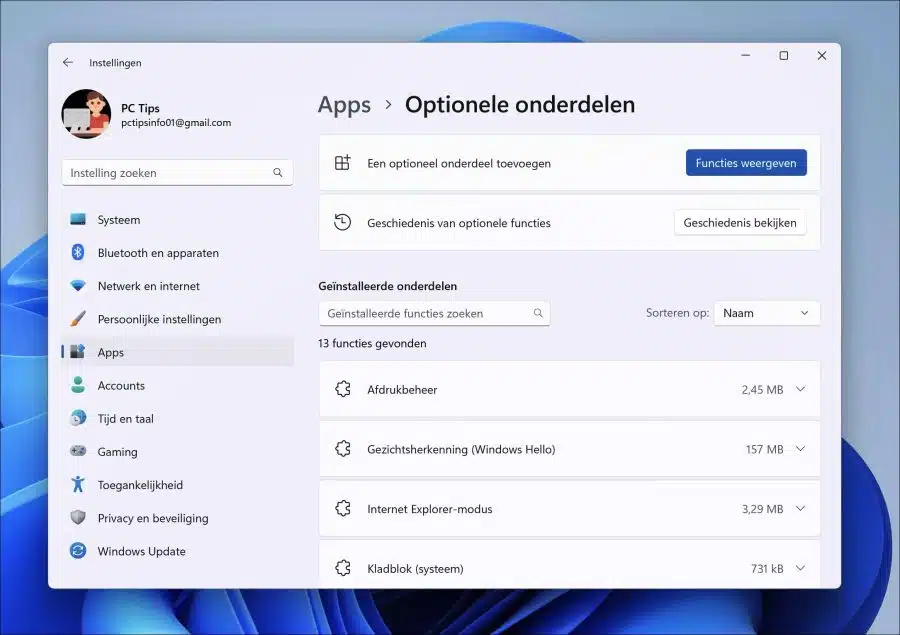Click the Apps breadcrumb link

tap(344, 104)
